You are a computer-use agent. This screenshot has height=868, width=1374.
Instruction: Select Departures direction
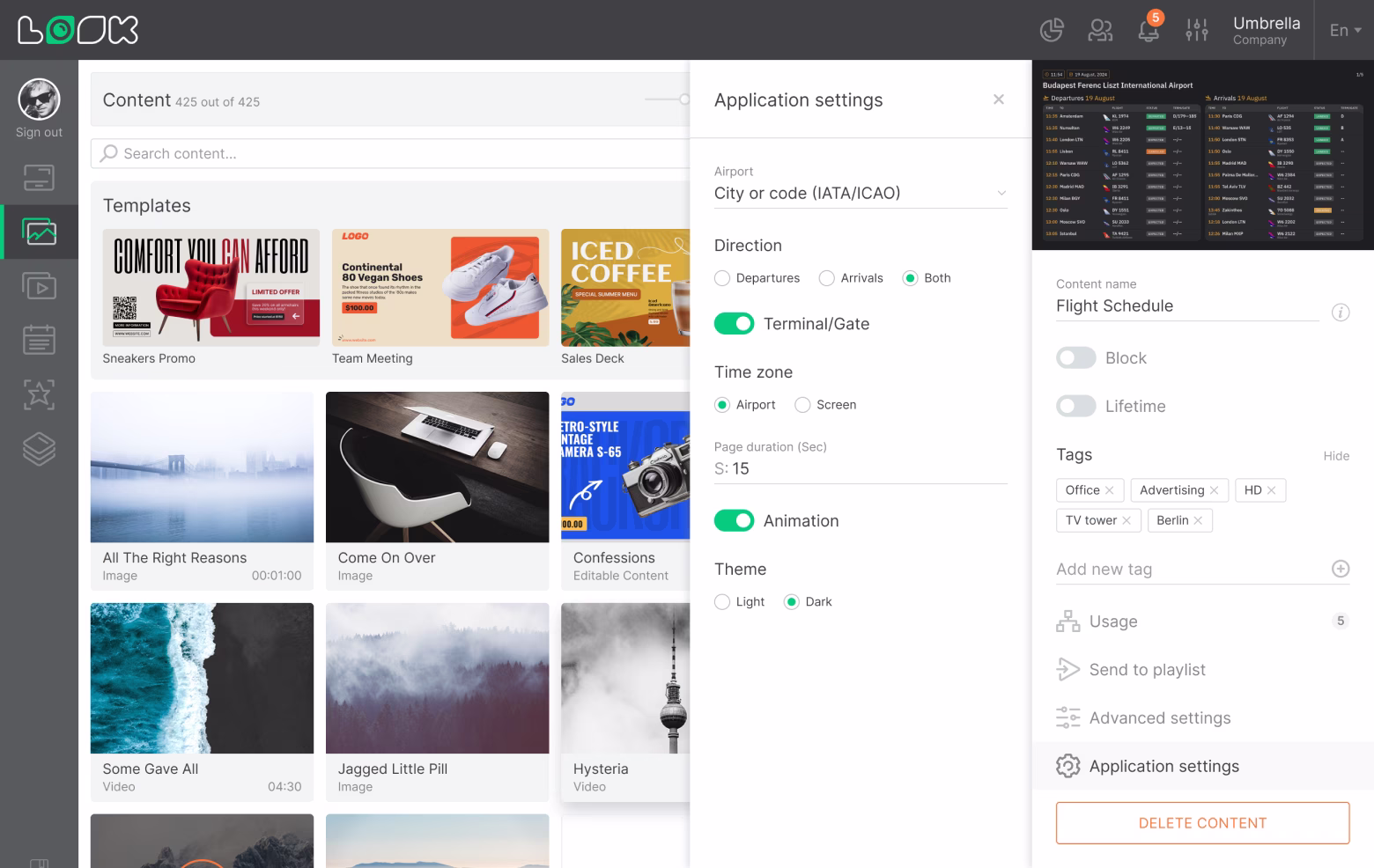(722, 278)
